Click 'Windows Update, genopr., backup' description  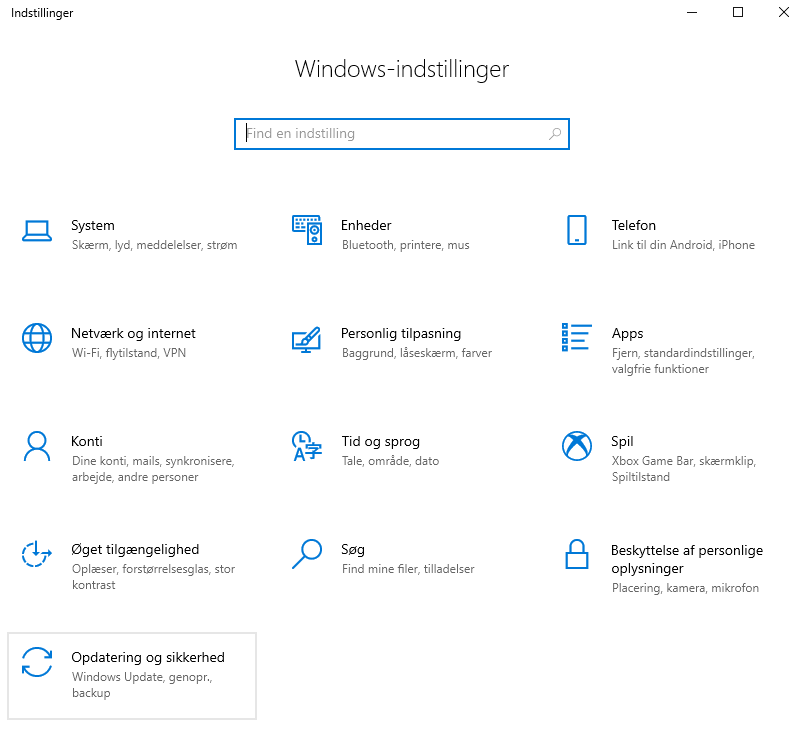142,685
